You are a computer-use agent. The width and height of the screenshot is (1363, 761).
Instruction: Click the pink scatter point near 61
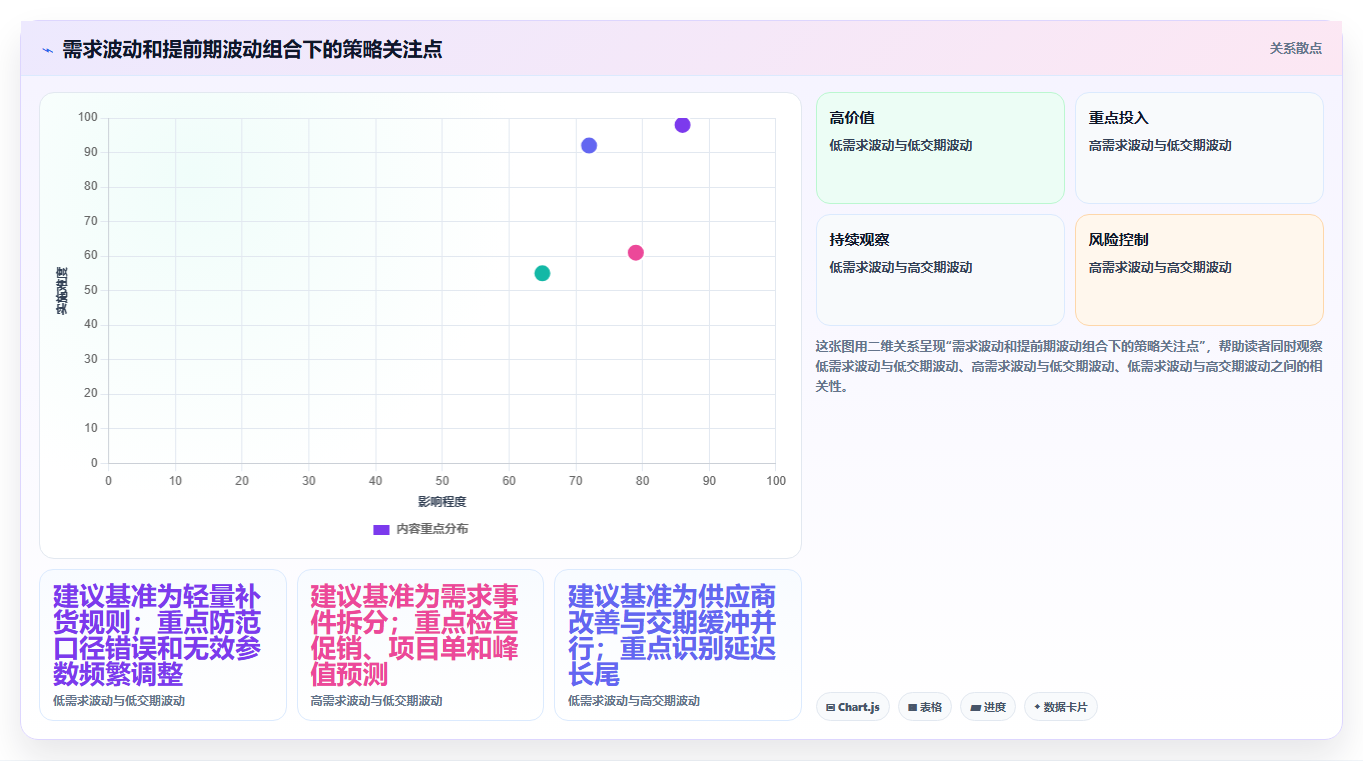click(635, 253)
